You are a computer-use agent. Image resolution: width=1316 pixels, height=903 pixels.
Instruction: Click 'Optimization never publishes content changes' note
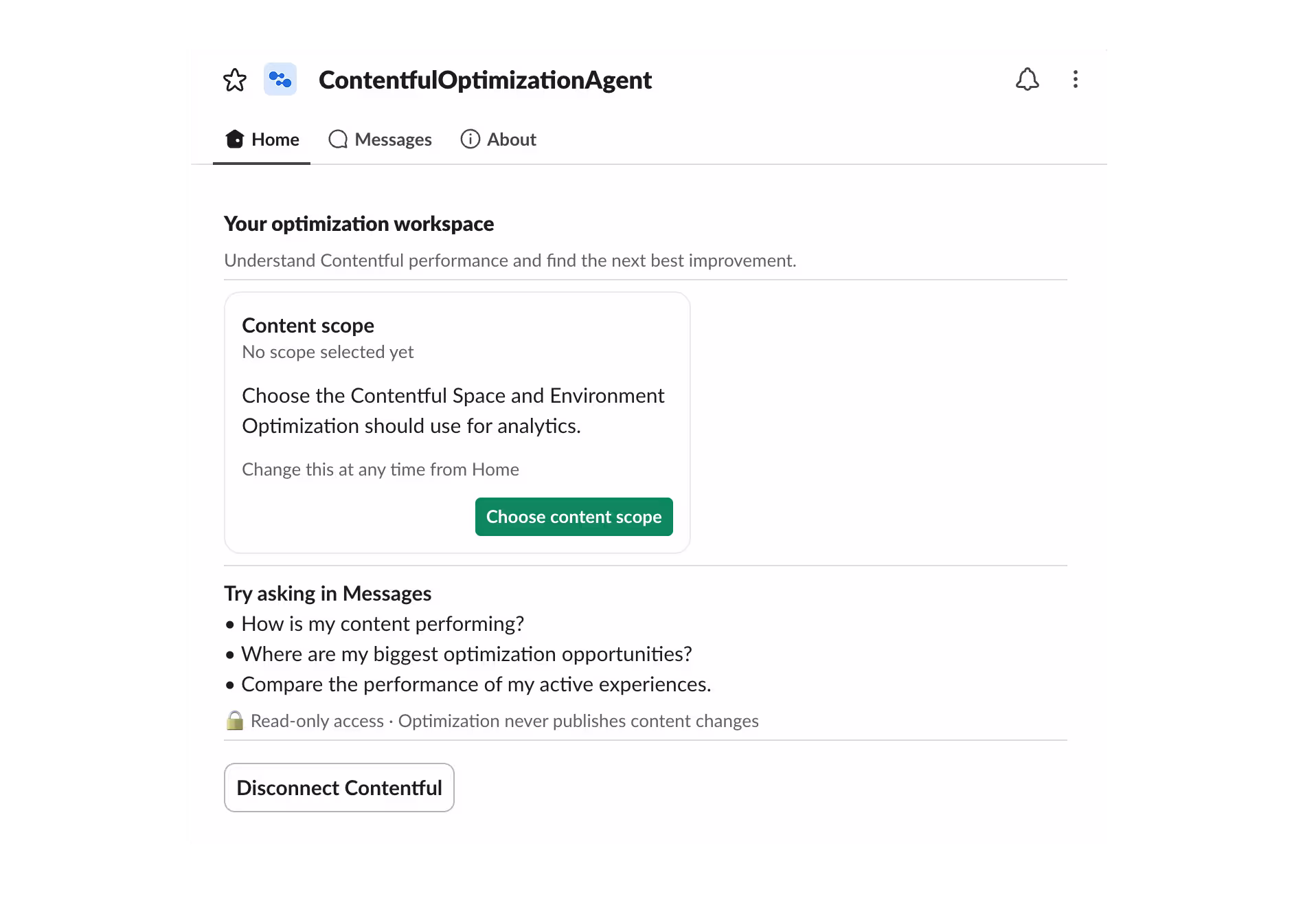[578, 721]
